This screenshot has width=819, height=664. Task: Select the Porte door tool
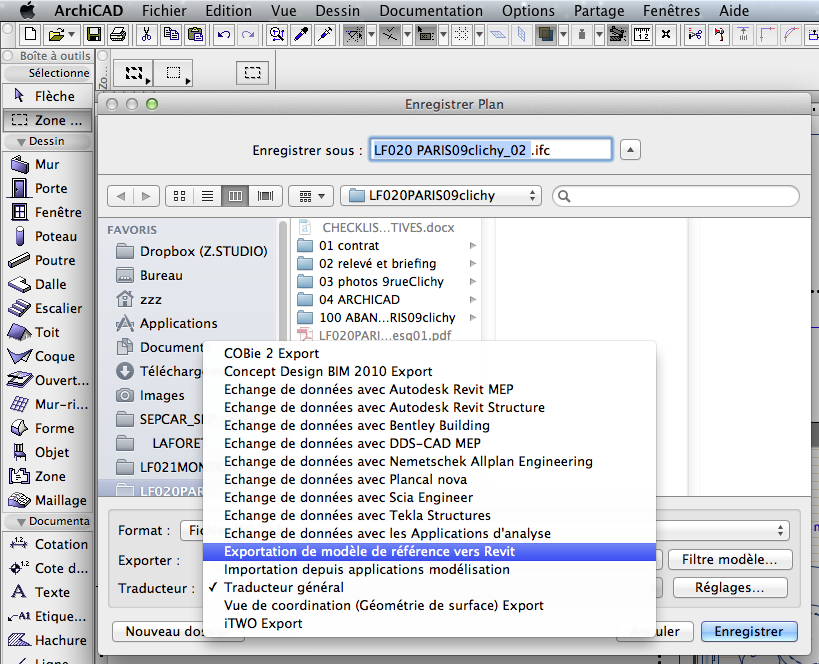coord(50,188)
